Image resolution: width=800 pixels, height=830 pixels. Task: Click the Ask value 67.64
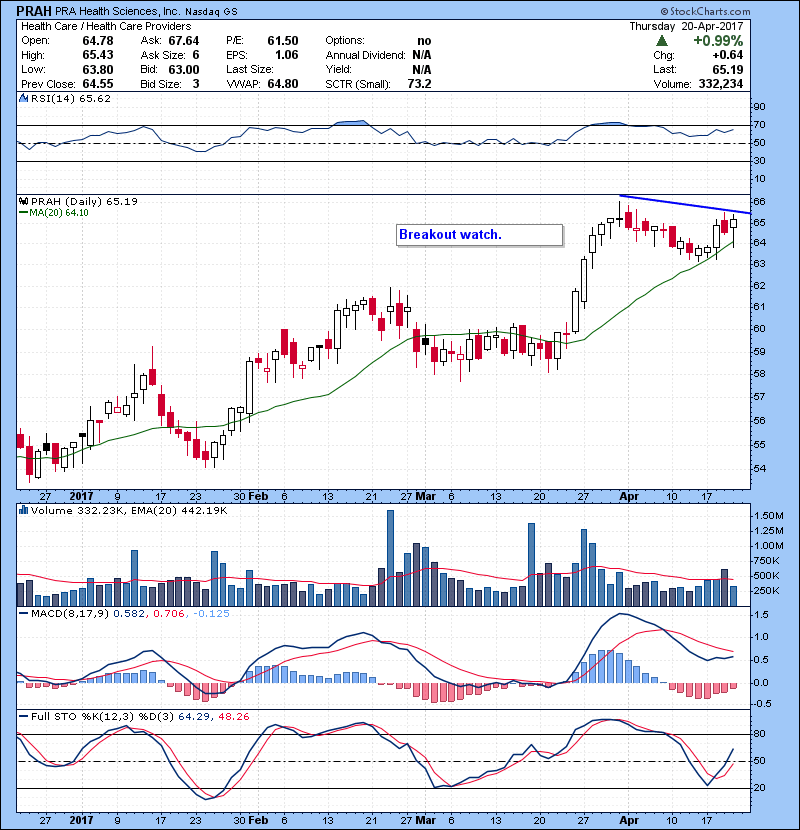pos(184,41)
